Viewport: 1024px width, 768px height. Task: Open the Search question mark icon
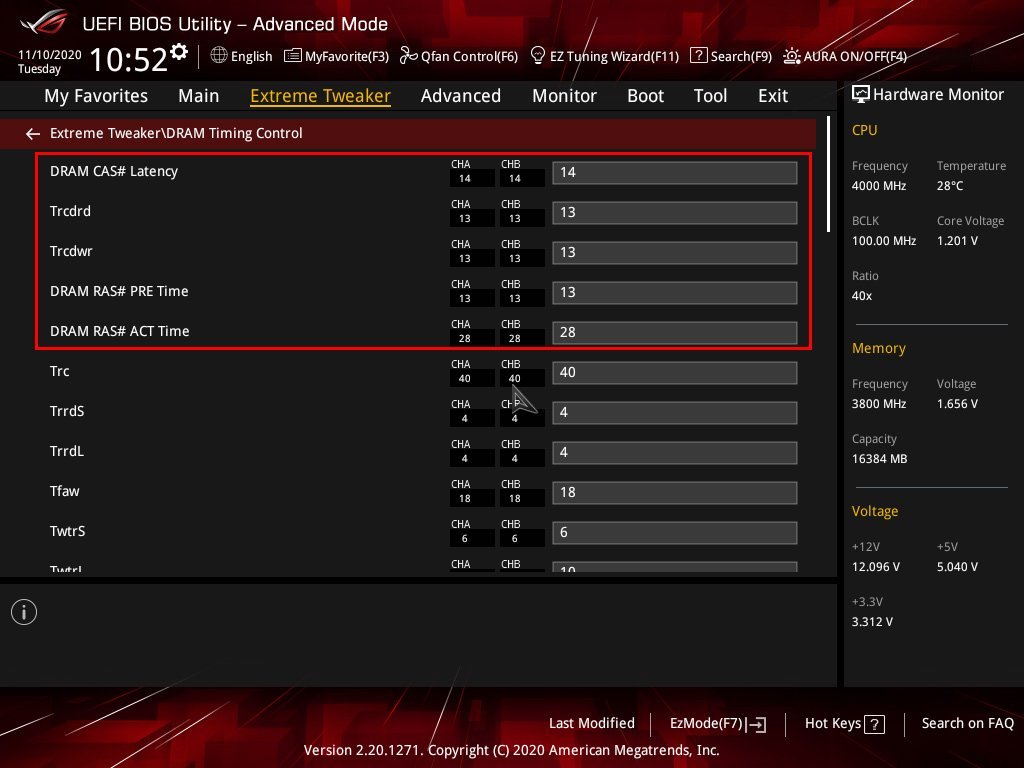(698, 56)
